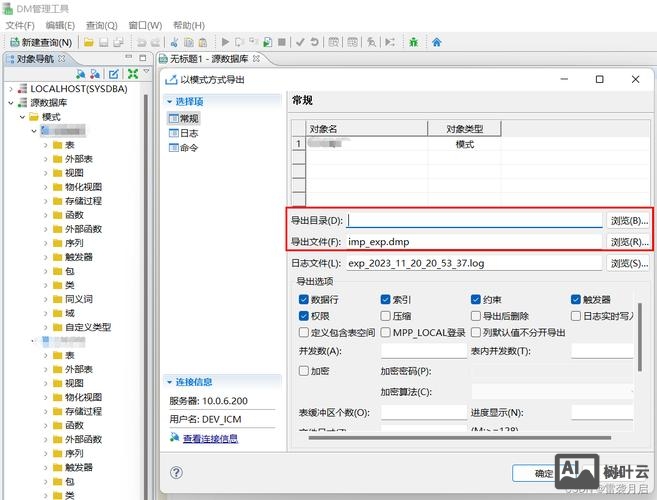Click the green bug debug icon
The width and height of the screenshot is (657, 500).
[x=414, y=42]
